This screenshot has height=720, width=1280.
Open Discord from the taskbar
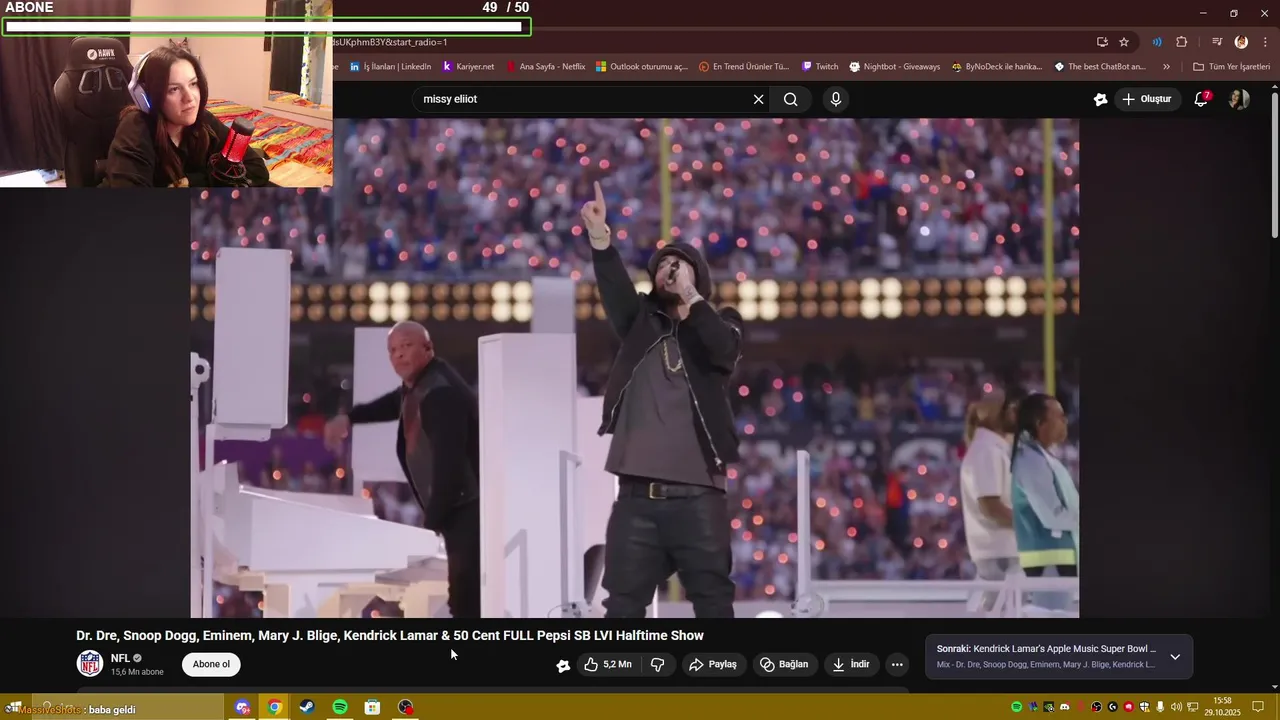click(x=241, y=707)
